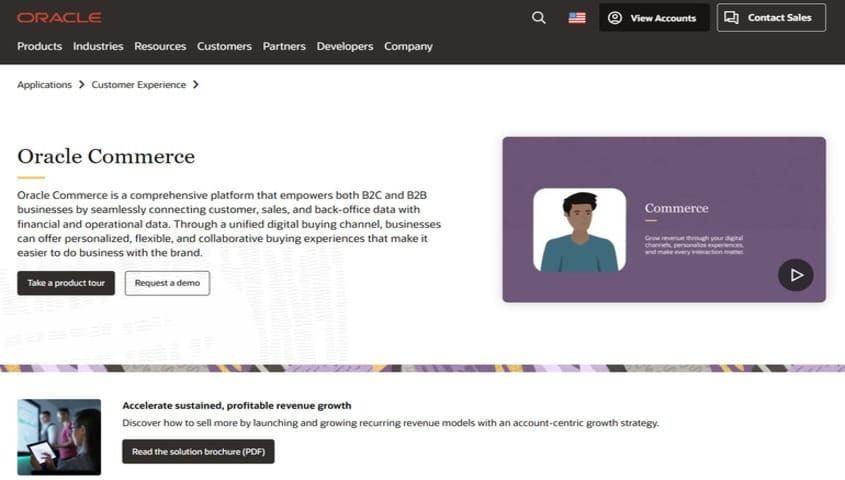Viewport: 845px width, 480px height.
Task: Open the Products menu
Action: (39, 46)
